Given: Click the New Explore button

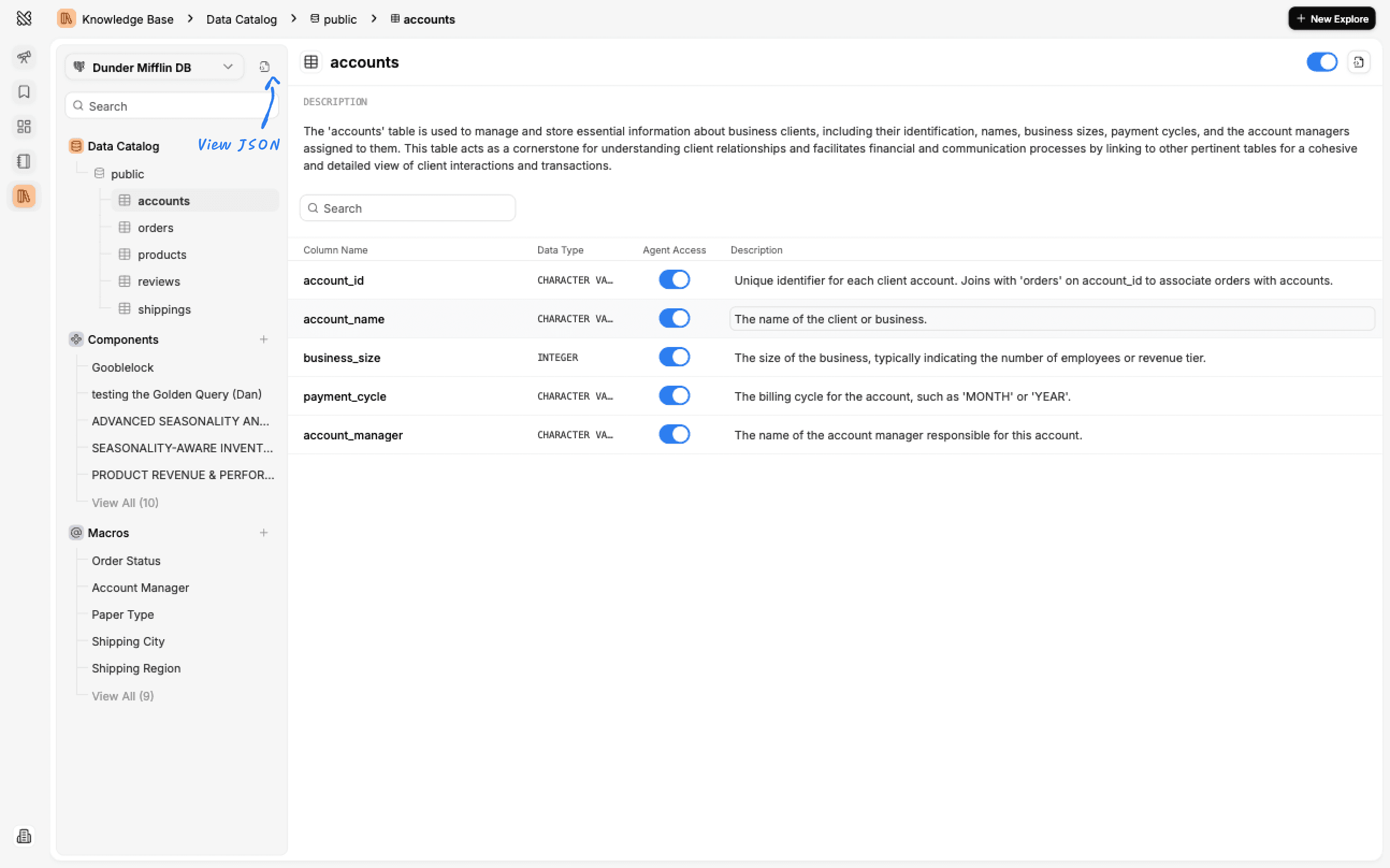Looking at the screenshot, I should (x=1331, y=18).
